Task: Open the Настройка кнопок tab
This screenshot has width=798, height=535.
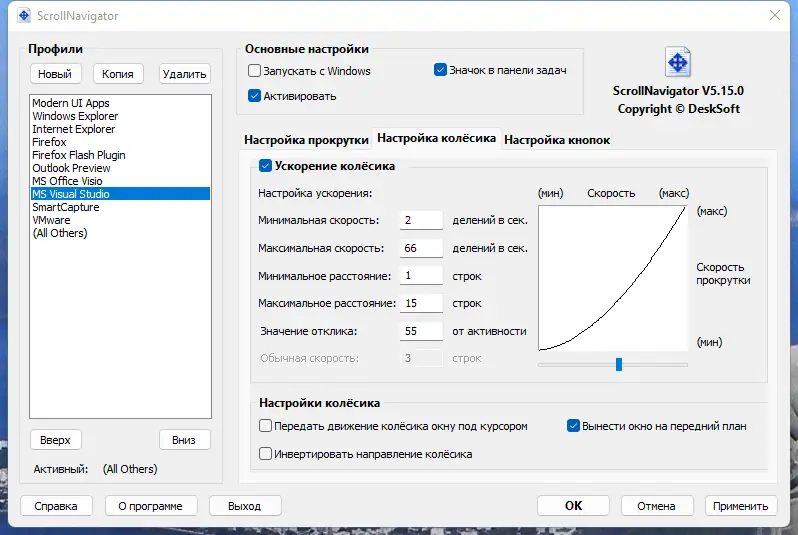Action: (x=557, y=140)
